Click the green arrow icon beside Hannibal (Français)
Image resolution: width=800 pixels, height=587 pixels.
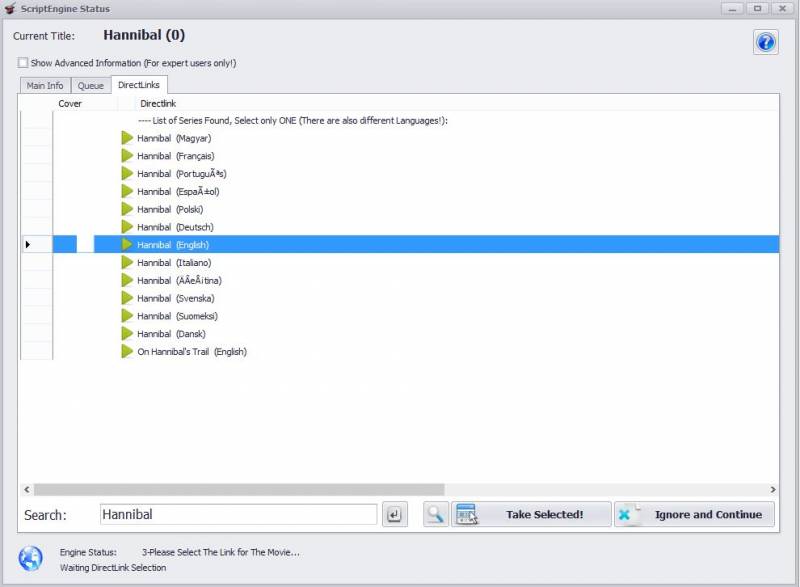[x=127, y=156]
